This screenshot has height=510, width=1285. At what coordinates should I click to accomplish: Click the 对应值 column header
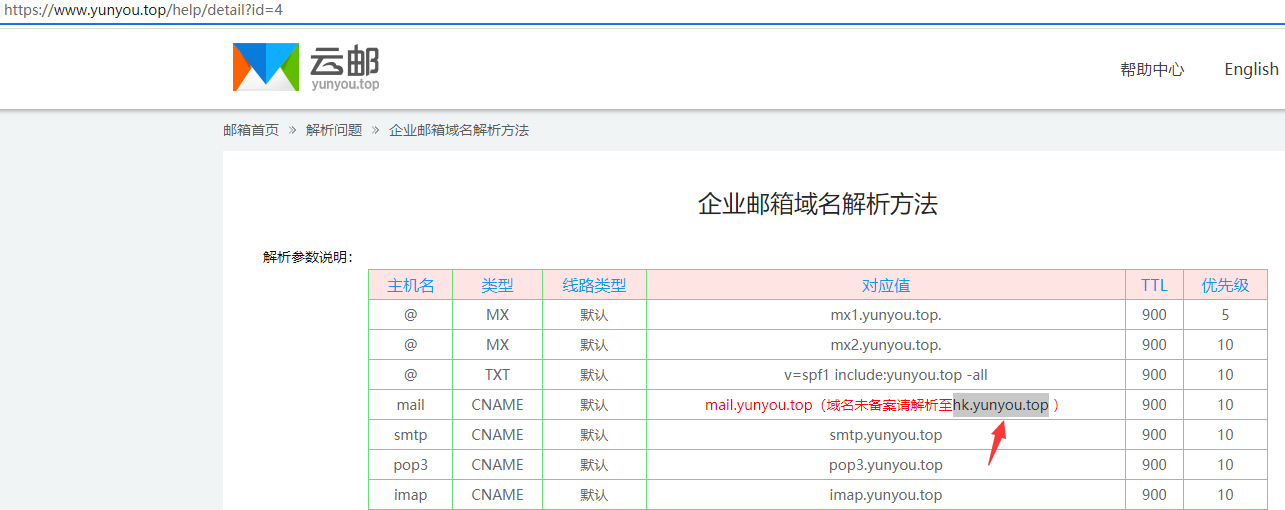[885, 285]
